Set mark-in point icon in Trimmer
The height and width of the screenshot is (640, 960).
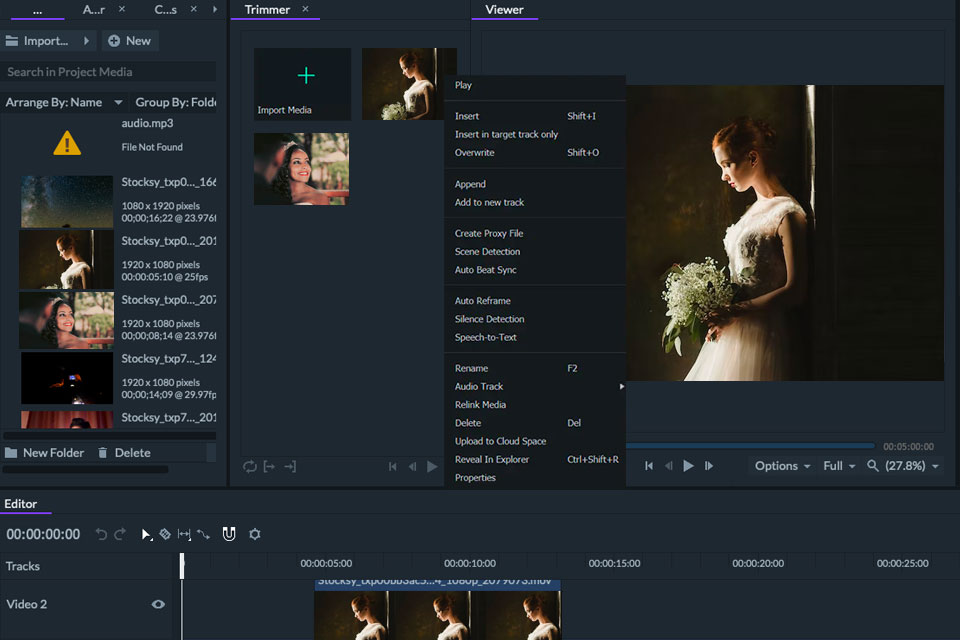tap(269, 467)
